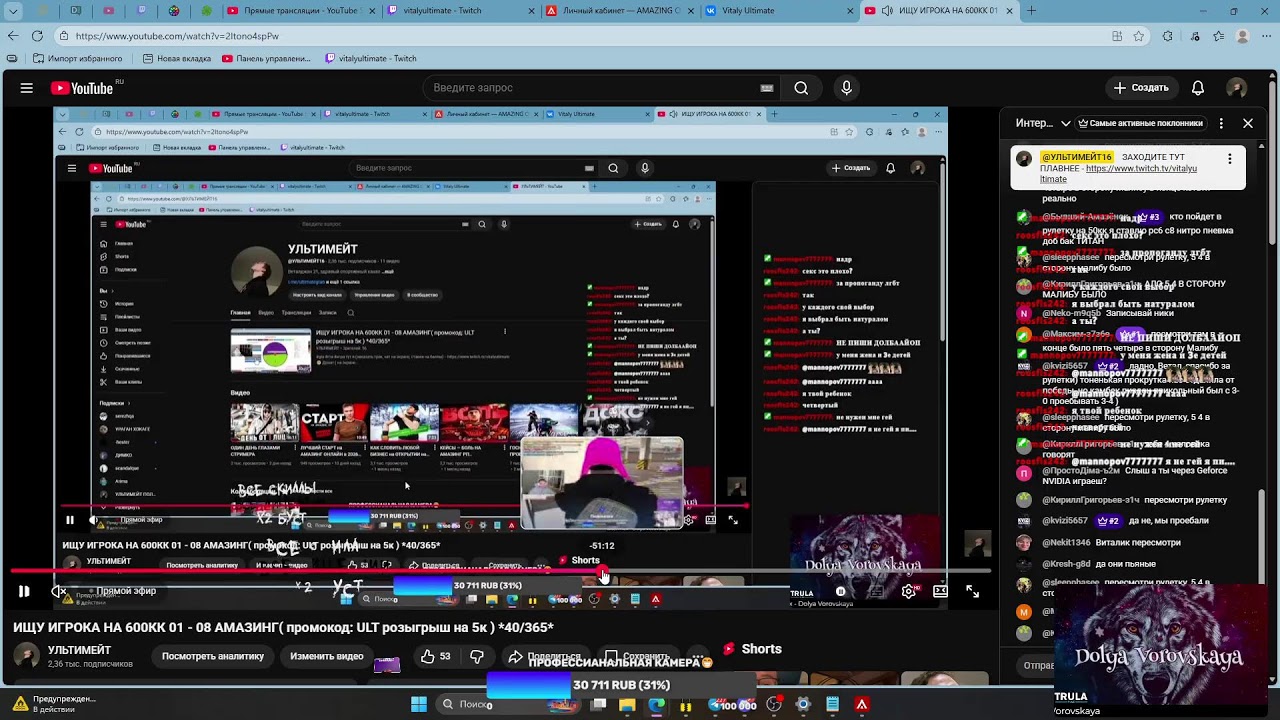1280x720 pixels.
Task: Open more actions under the video
Action: click(697, 656)
